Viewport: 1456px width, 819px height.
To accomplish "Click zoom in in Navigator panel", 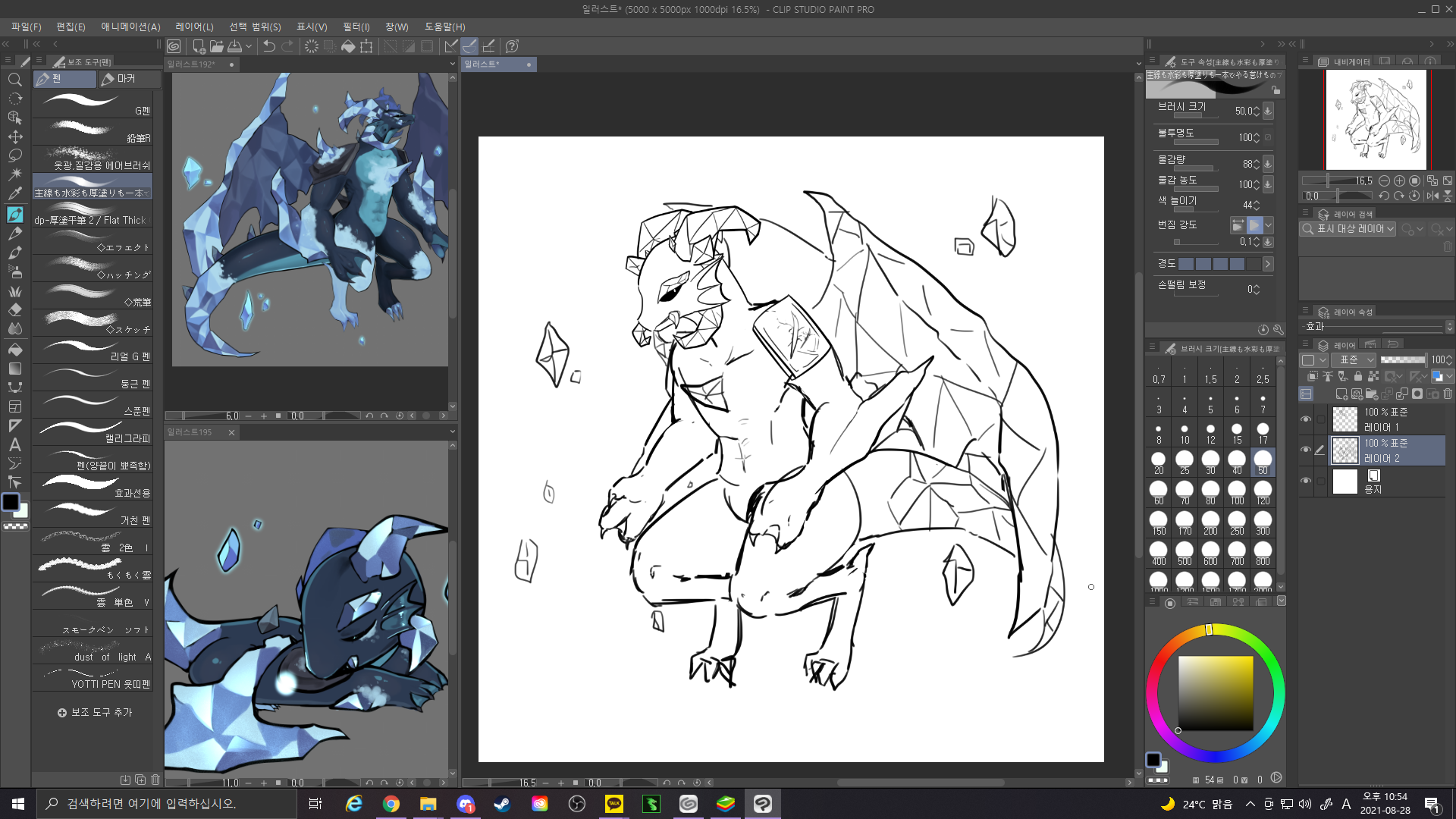I will point(1399,181).
